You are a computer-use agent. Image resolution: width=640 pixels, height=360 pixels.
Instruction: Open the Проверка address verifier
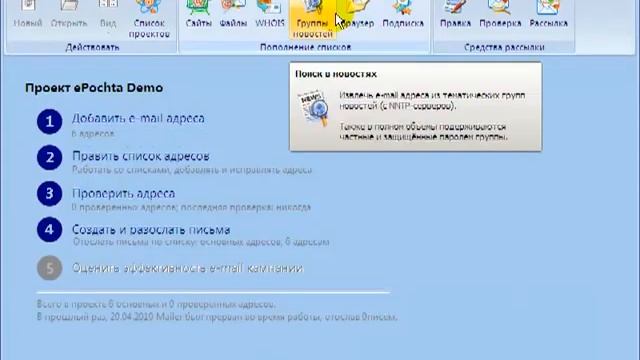pyautogui.click(x=500, y=14)
